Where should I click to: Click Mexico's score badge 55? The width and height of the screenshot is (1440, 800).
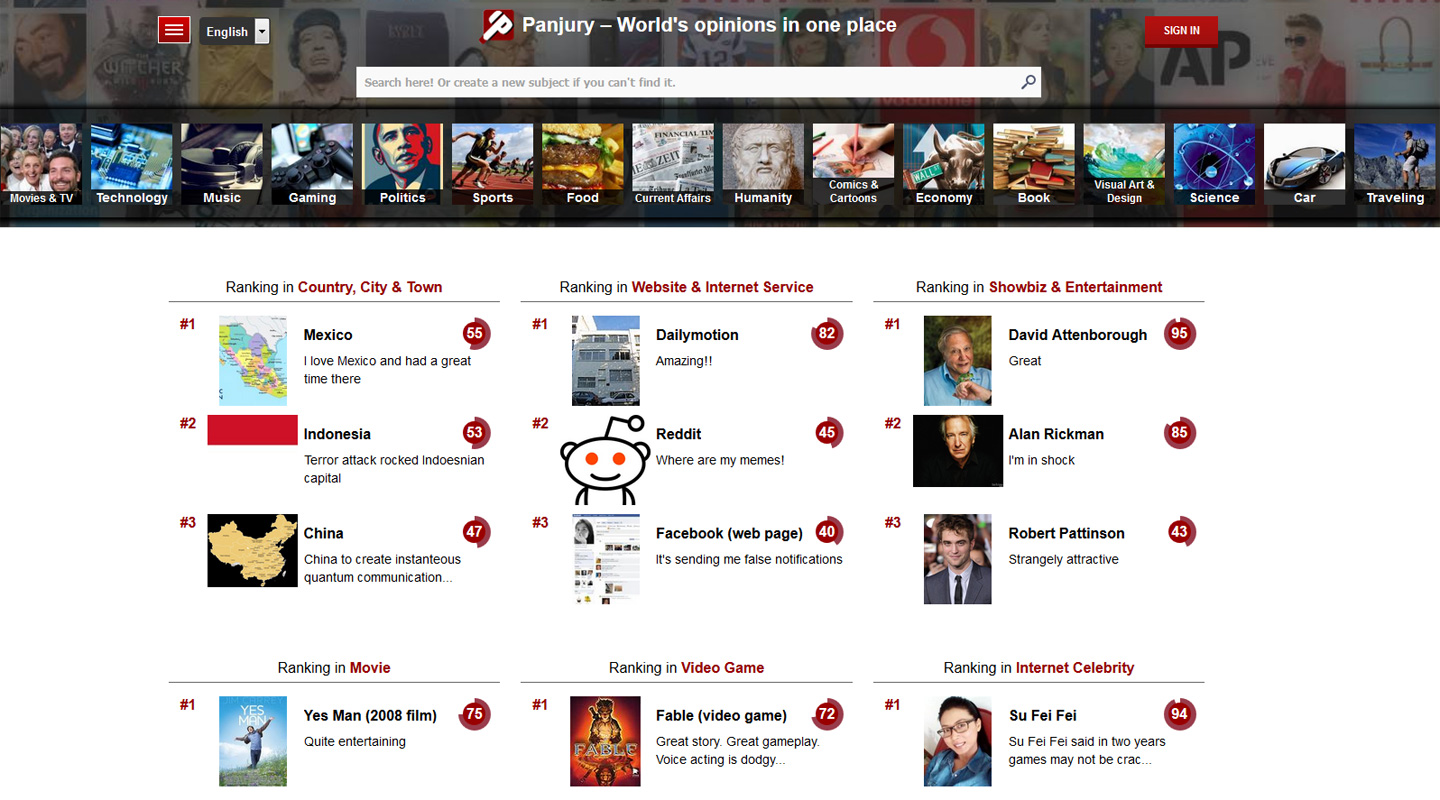(475, 334)
